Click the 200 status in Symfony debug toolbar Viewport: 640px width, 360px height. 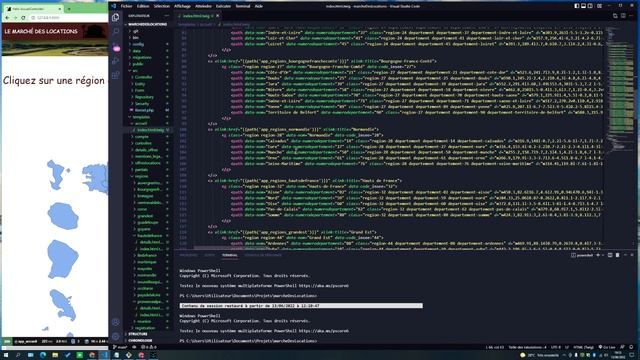[7, 341]
